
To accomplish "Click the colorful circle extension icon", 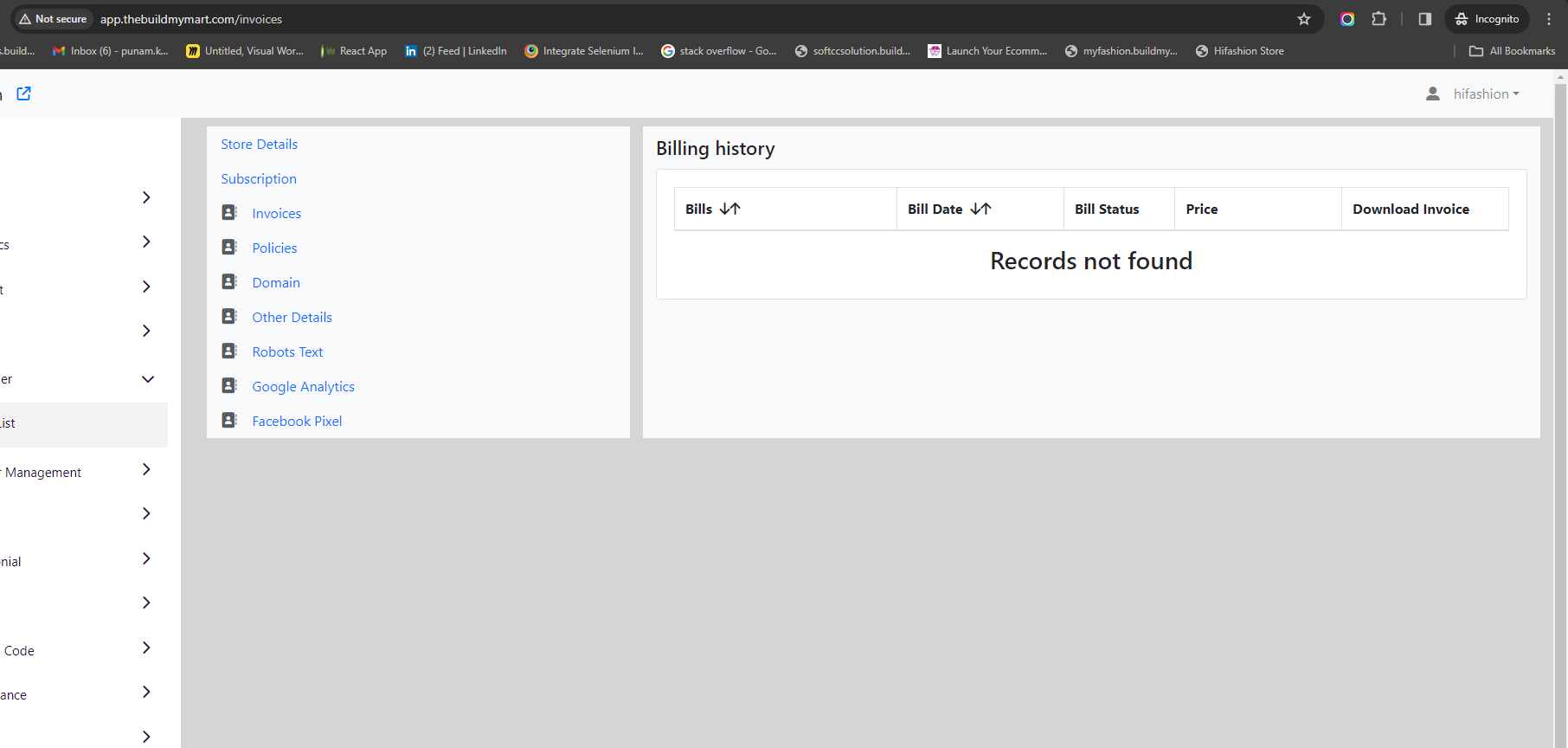I will tap(1347, 19).
